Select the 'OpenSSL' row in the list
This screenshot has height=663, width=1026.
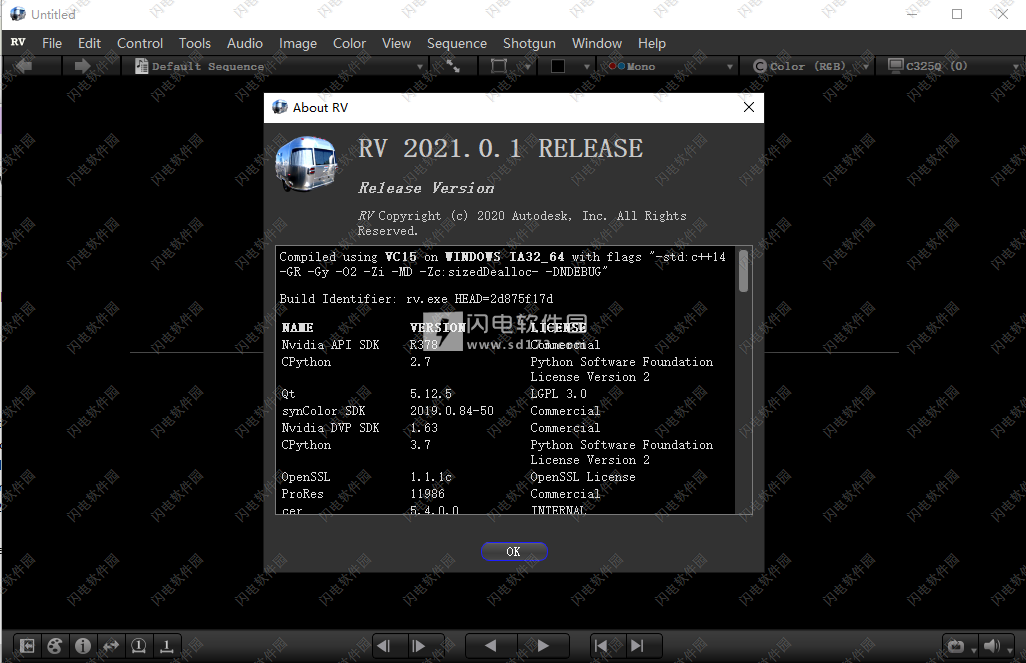pos(458,477)
